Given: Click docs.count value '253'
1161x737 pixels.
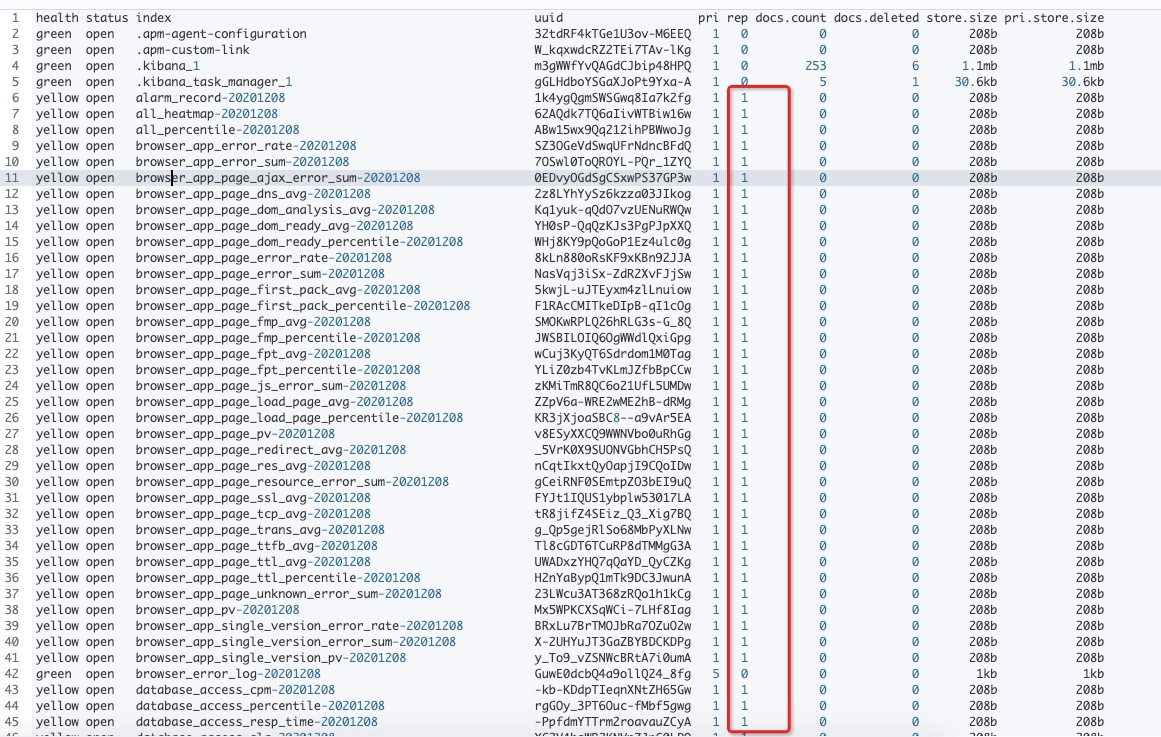Looking at the screenshot, I should tap(816, 66).
